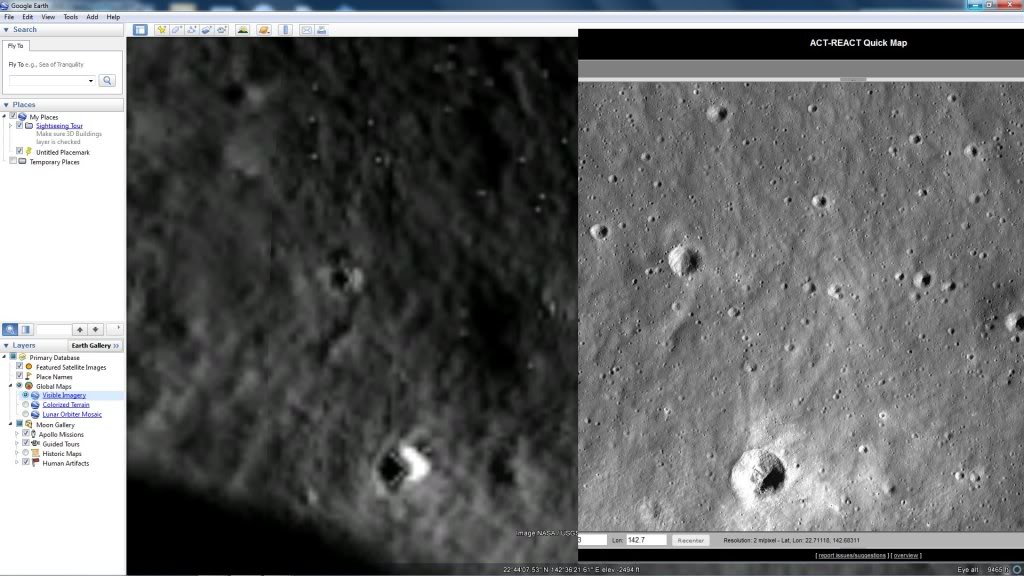Open the Edit menu
1024x576 pixels.
coord(27,17)
